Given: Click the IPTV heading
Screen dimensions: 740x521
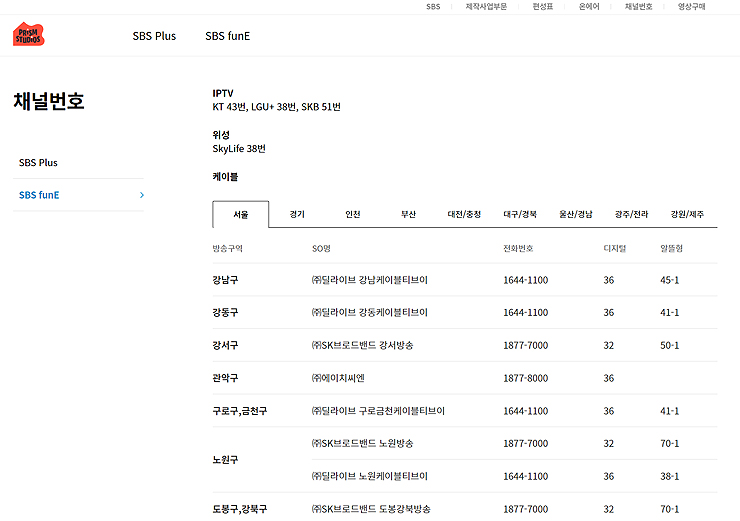Looking at the screenshot, I should [223, 93].
